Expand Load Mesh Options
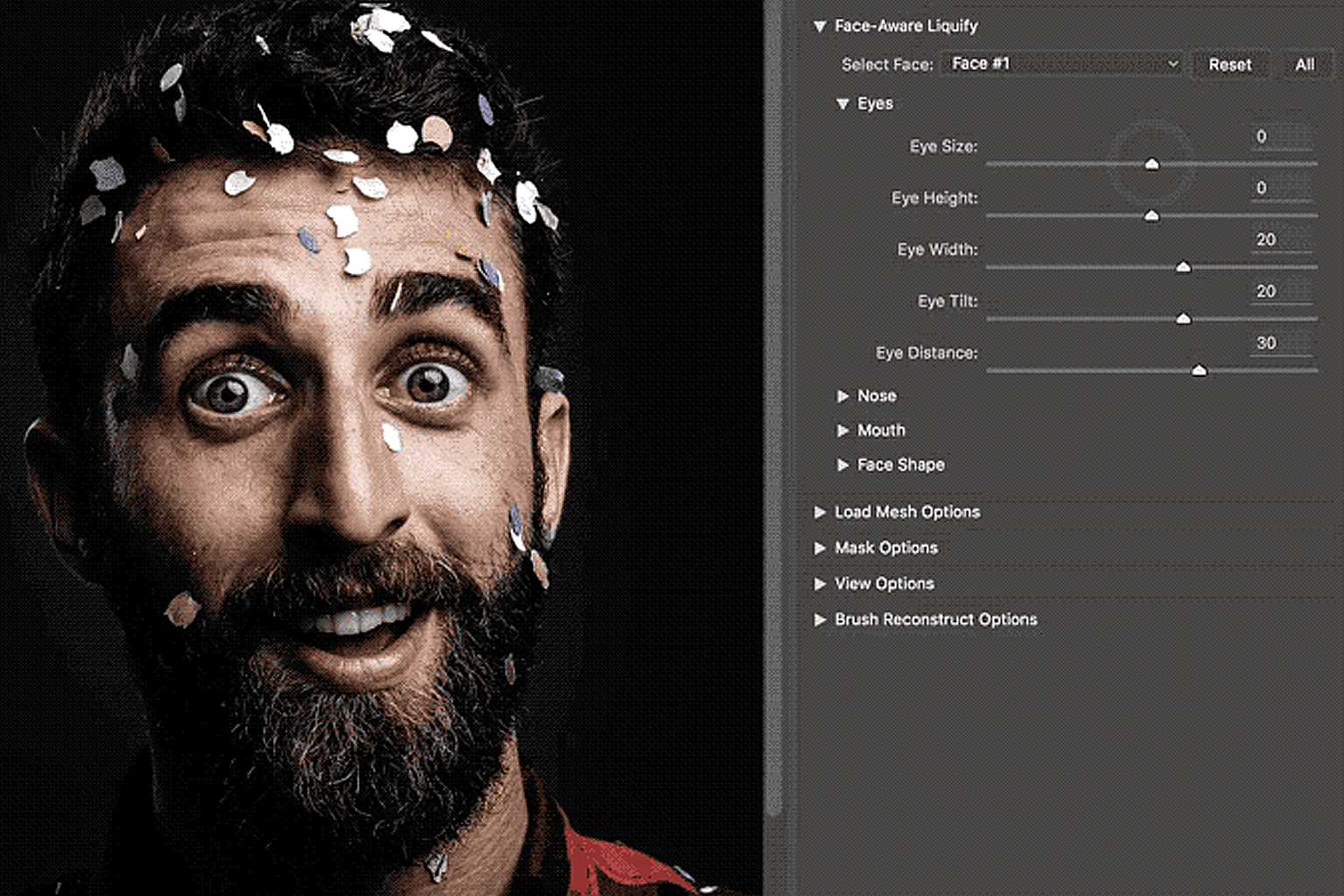 pyautogui.click(x=820, y=512)
